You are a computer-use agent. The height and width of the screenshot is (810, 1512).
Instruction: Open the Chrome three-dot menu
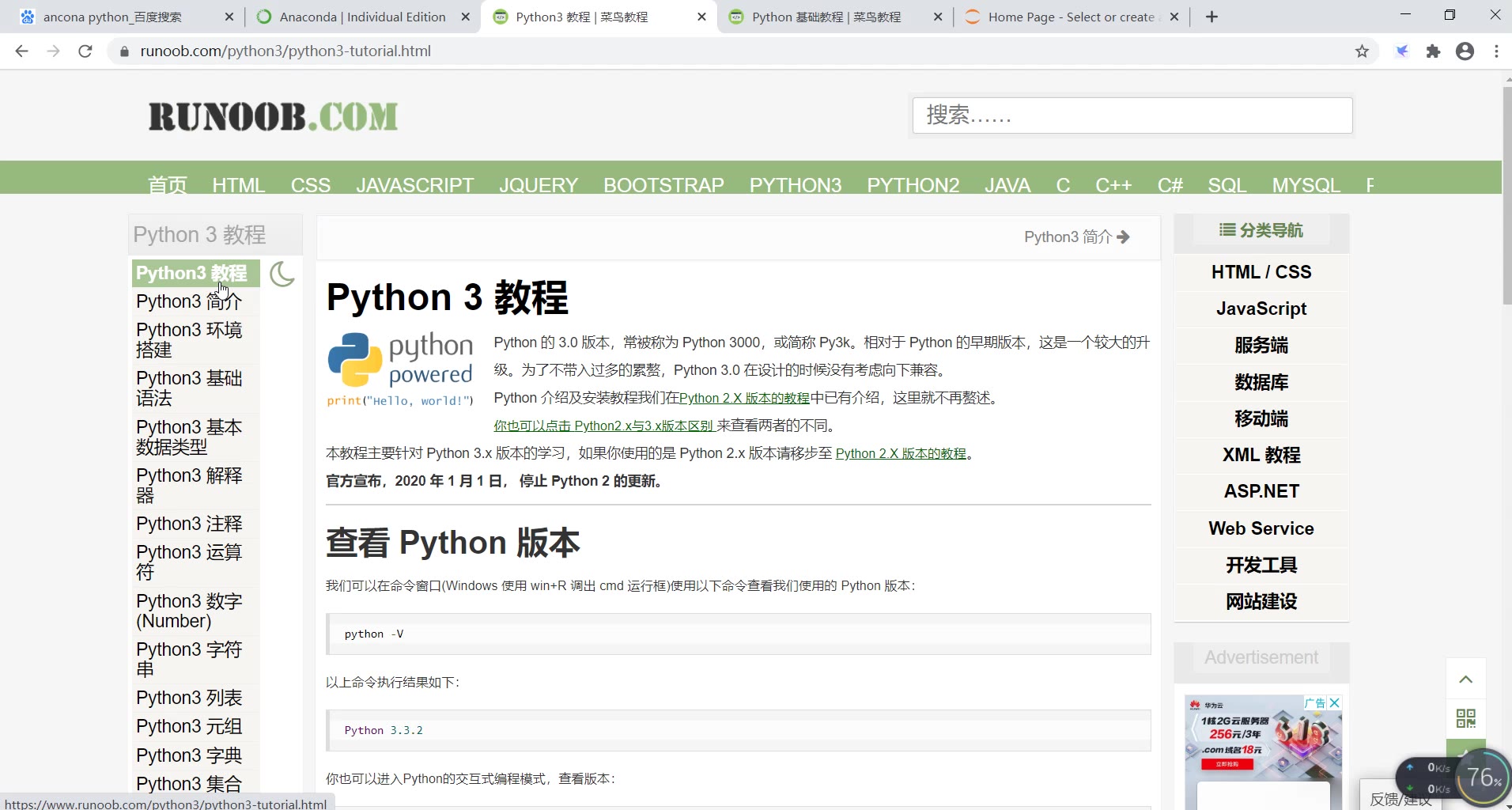click(x=1495, y=51)
